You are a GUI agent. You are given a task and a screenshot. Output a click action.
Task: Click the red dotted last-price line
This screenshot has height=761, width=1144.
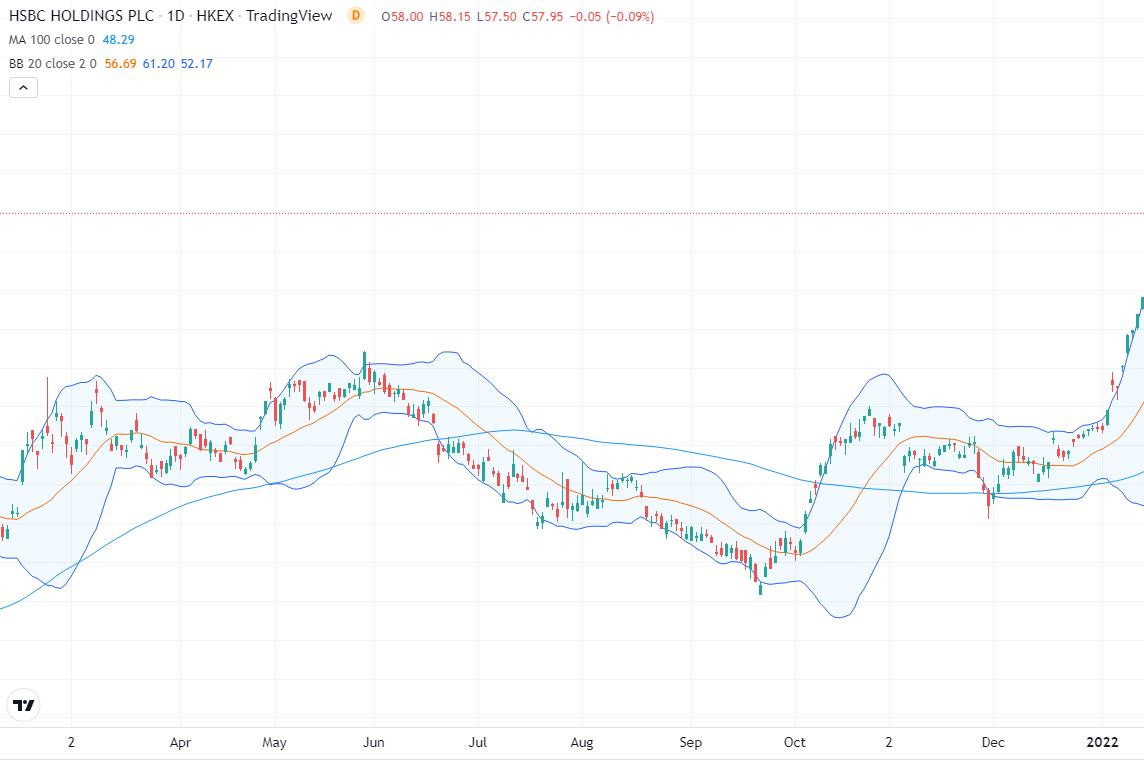[x=572, y=214]
